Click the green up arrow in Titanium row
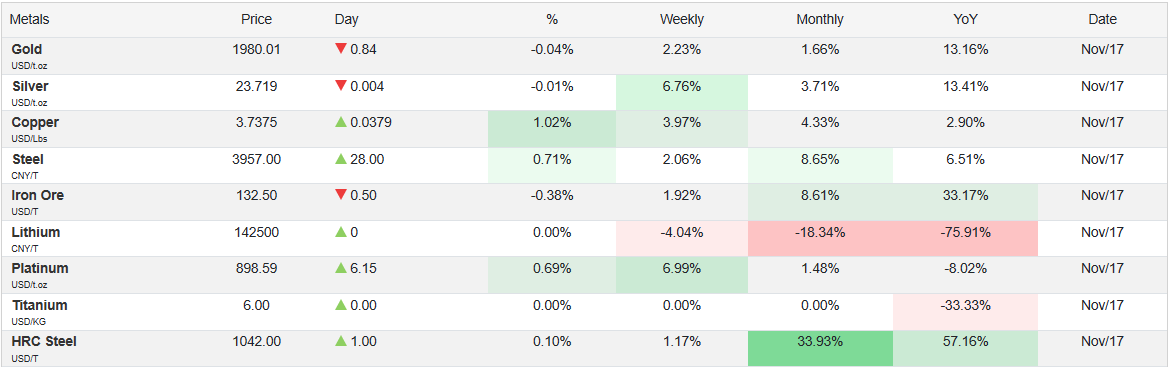Viewport: 1168px width, 367px height. pos(340,305)
